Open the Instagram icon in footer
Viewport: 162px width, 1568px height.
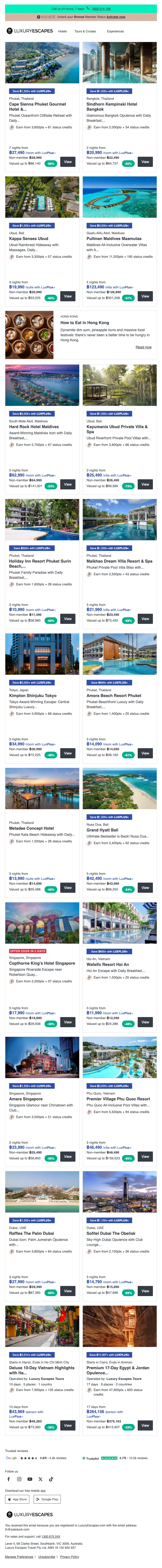tap(19, 1479)
